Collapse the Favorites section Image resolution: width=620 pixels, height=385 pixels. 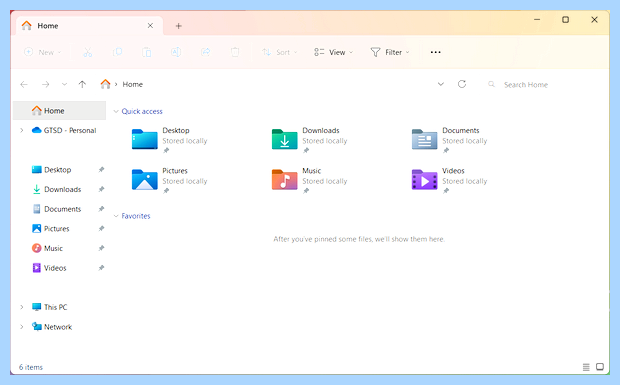click(x=116, y=216)
